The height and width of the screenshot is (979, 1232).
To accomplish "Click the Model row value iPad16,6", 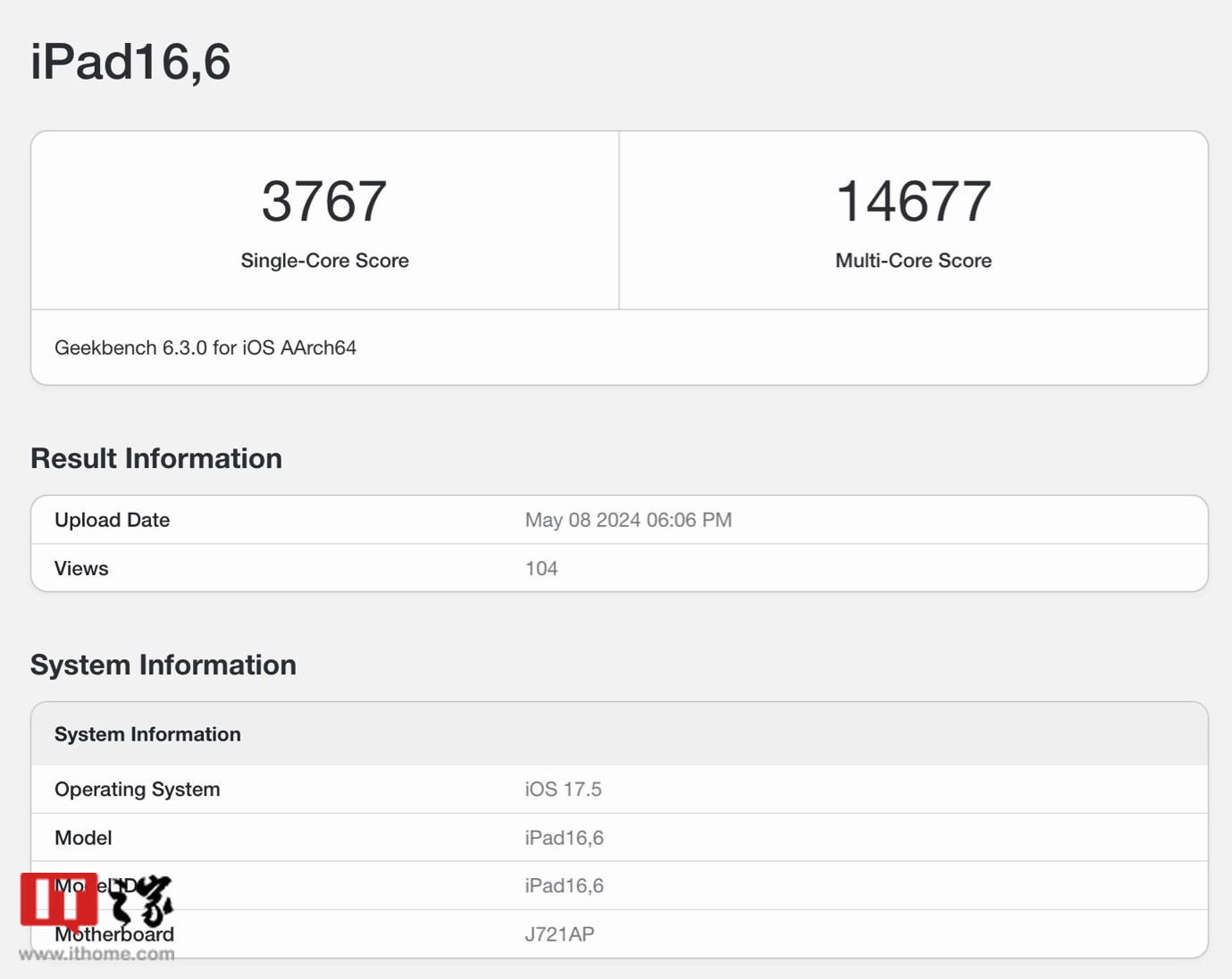I will [x=564, y=837].
